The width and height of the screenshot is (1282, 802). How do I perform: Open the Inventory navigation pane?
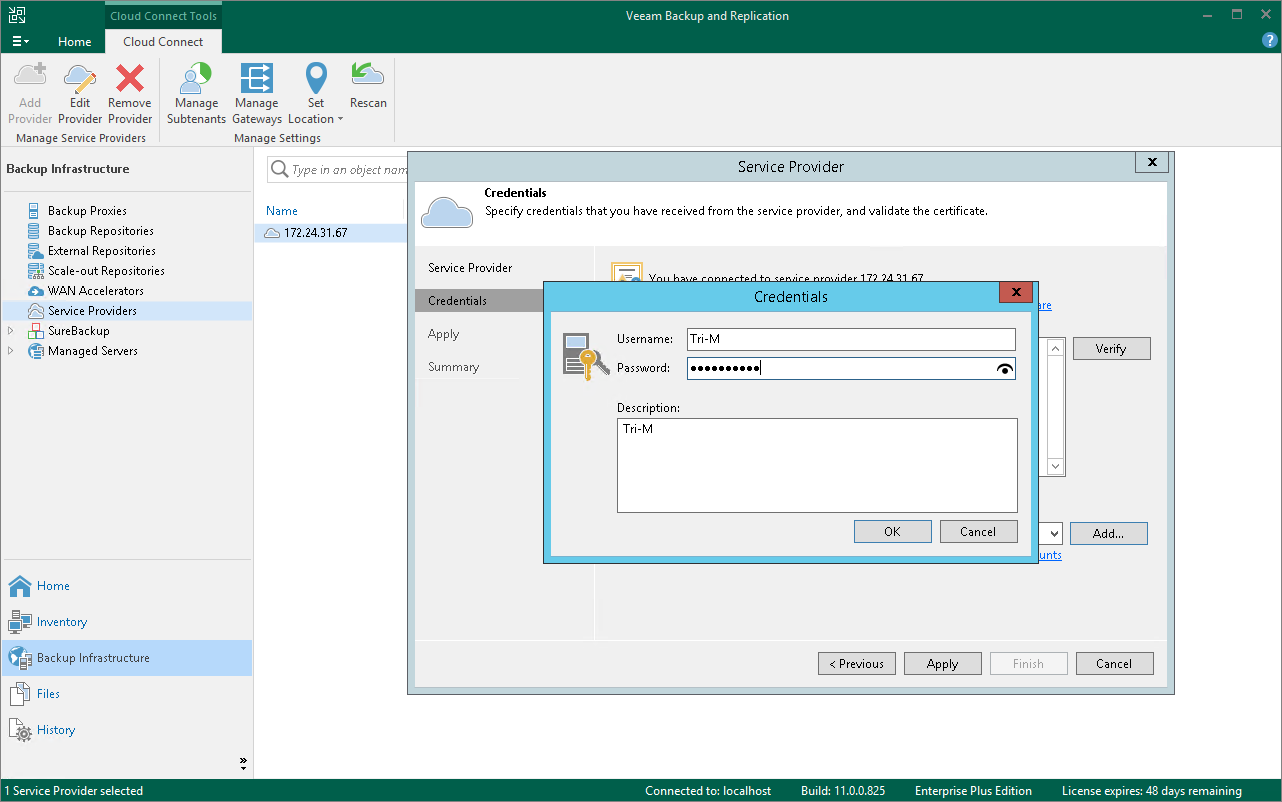tap(127, 622)
